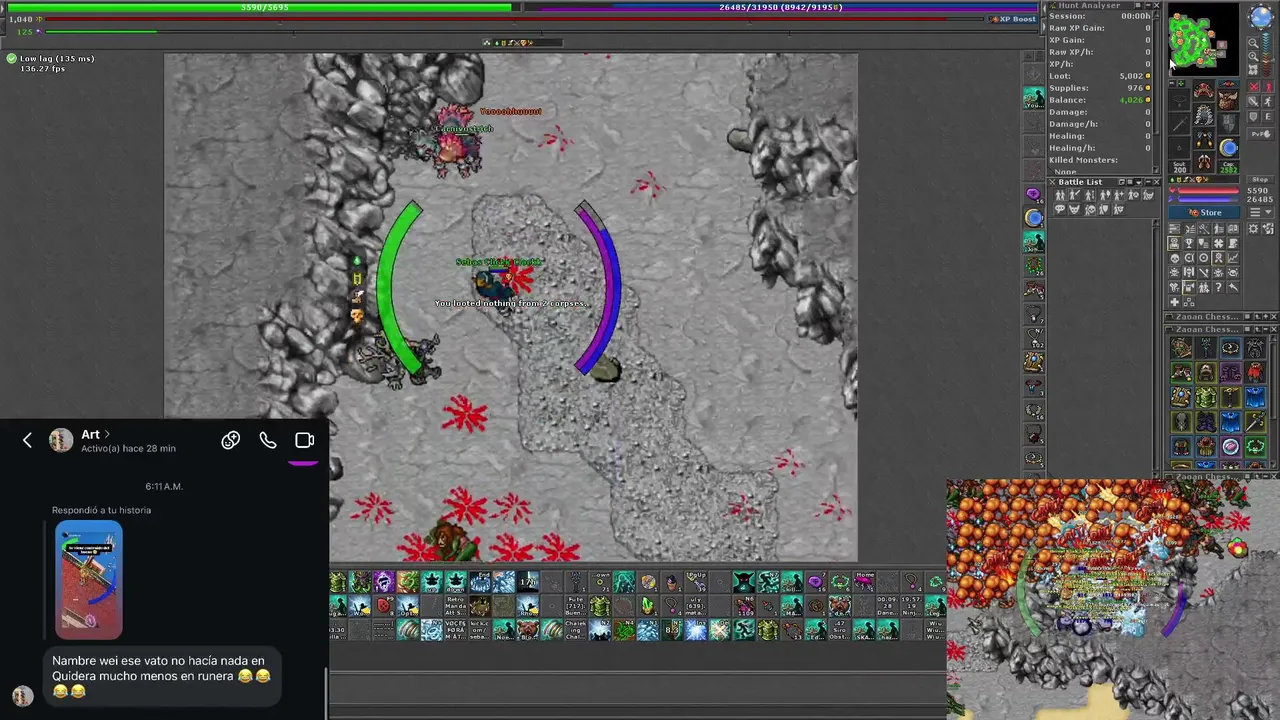This screenshot has width=1280, height=720.
Task: Open the Store button with coin icon
Action: click(x=1204, y=212)
